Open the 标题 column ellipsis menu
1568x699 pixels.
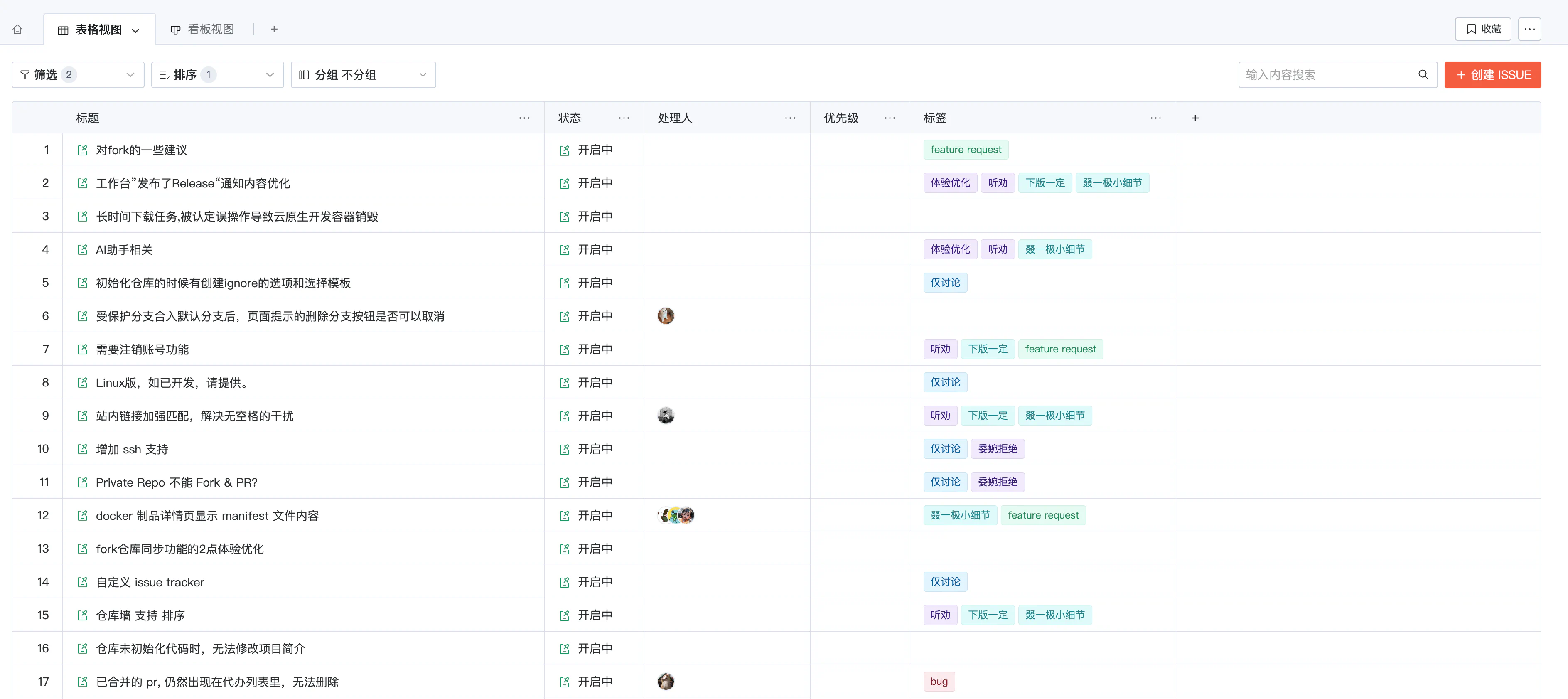click(x=523, y=118)
